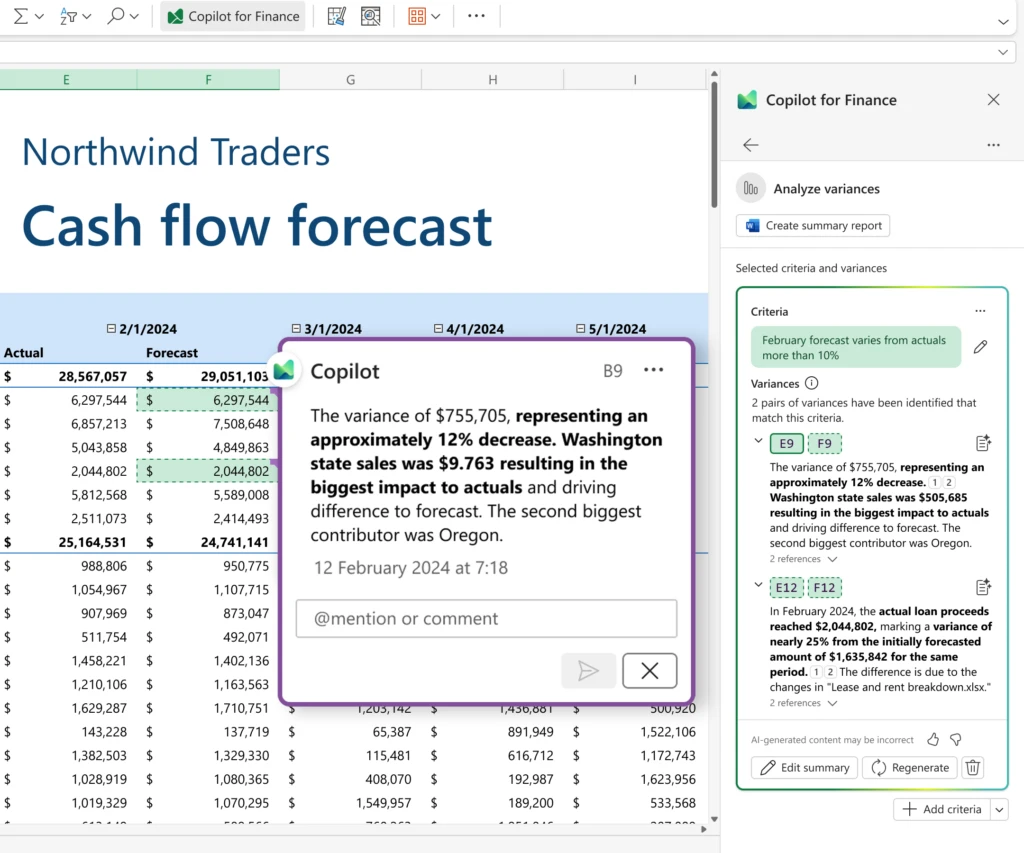The image size is (1024, 853).
Task: Click the pencil icon to edit the criteria
Action: [x=980, y=347]
